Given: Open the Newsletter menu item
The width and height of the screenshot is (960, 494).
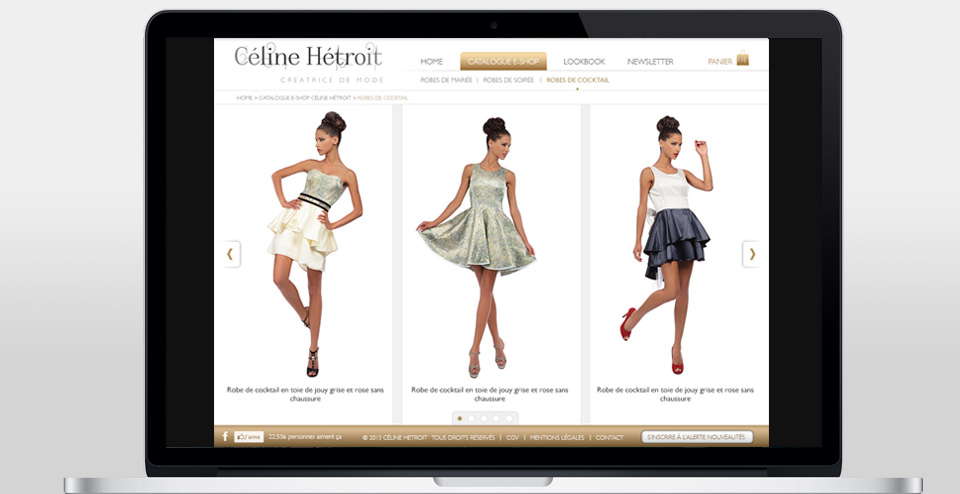Looking at the screenshot, I should 650,62.
